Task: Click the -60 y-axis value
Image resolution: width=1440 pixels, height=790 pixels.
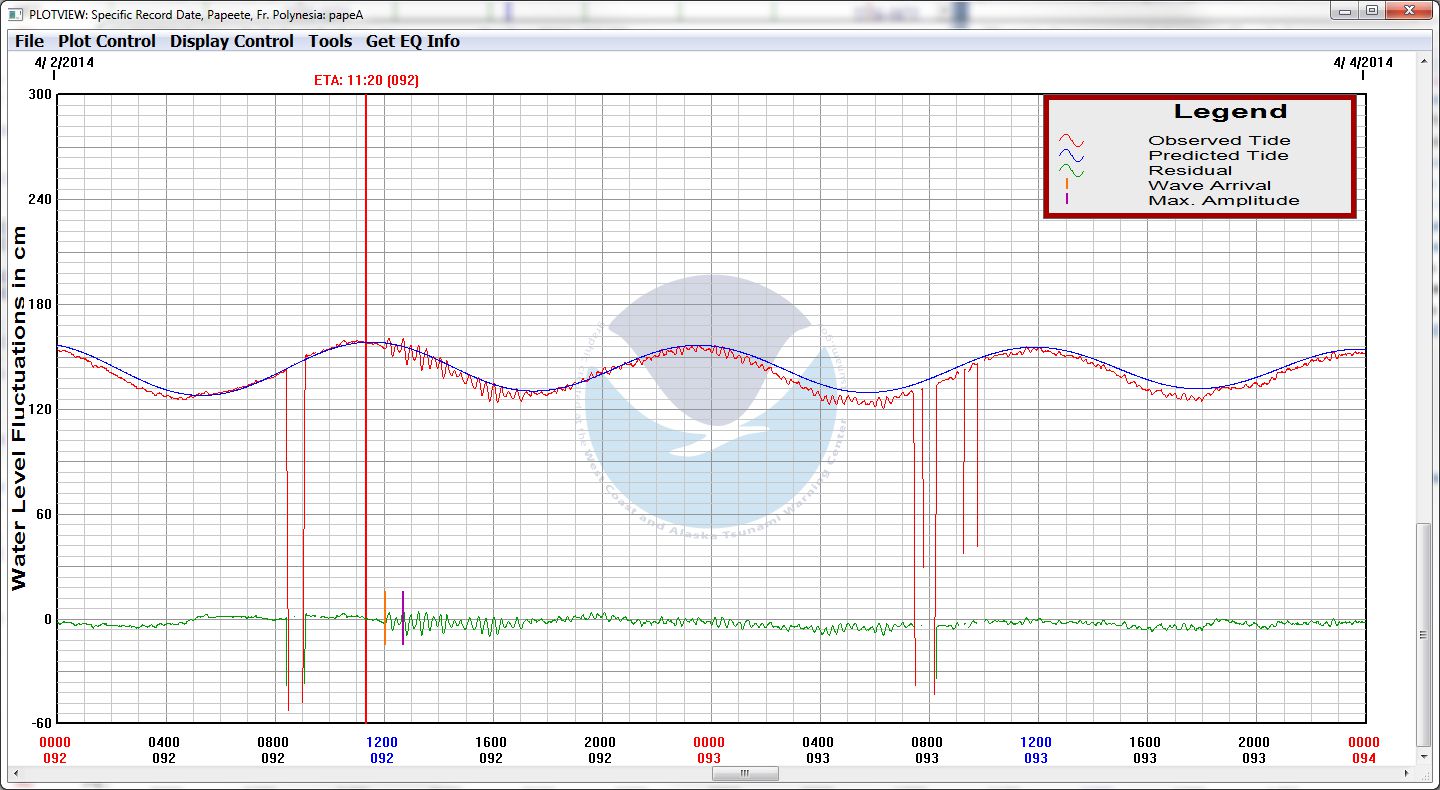Action: click(x=42, y=723)
